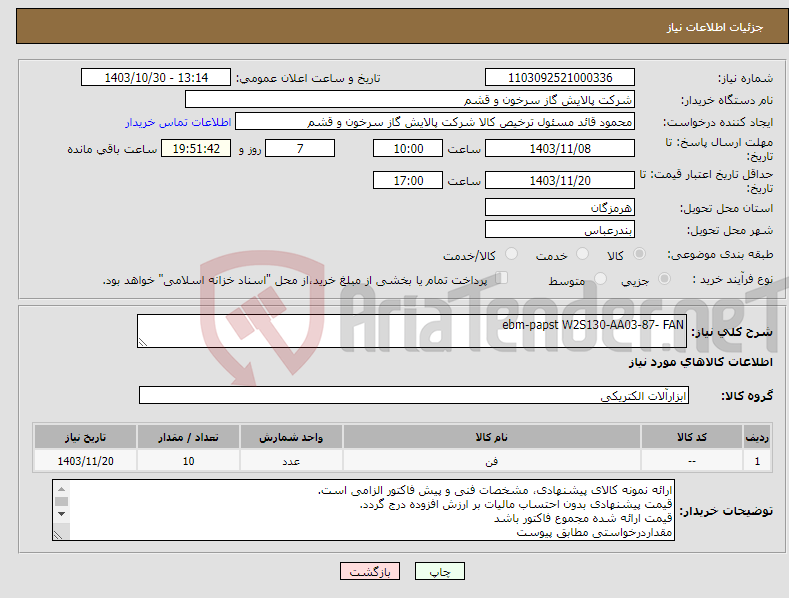The height and width of the screenshot is (598, 789).
Task: Click the اطلاعات کالاهای مورد نیاز section heading
Action: pos(700,362)
